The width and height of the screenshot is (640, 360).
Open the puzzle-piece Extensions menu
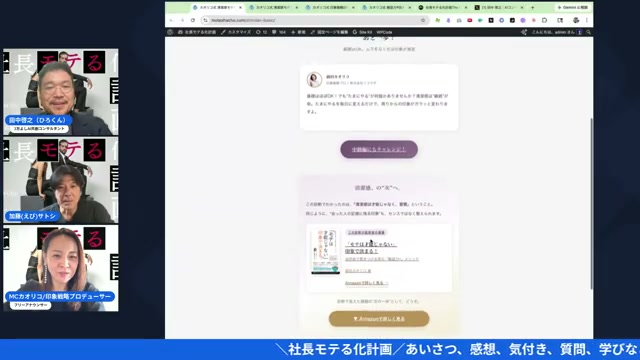pos(544,20)
